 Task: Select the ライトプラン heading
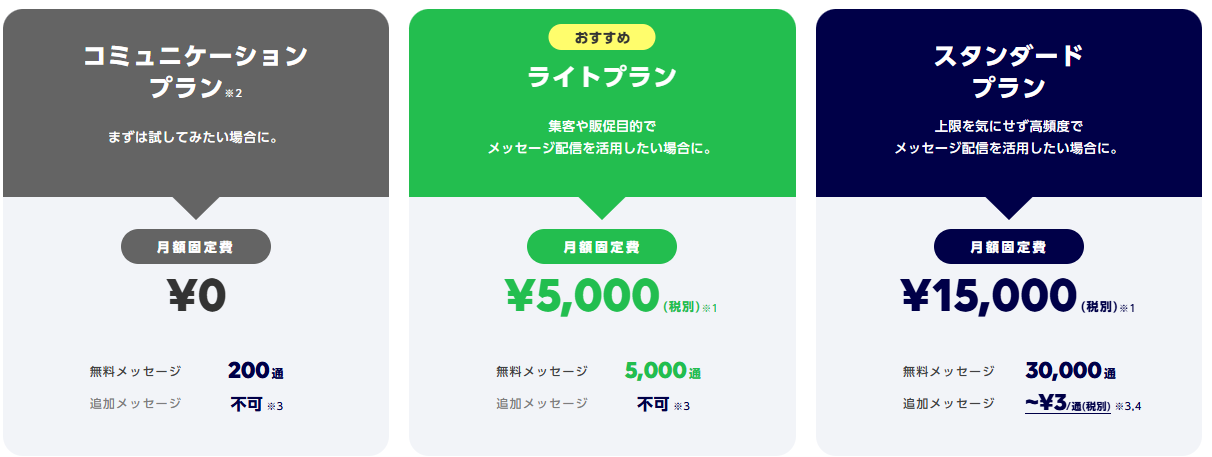(x=602, y=76)
